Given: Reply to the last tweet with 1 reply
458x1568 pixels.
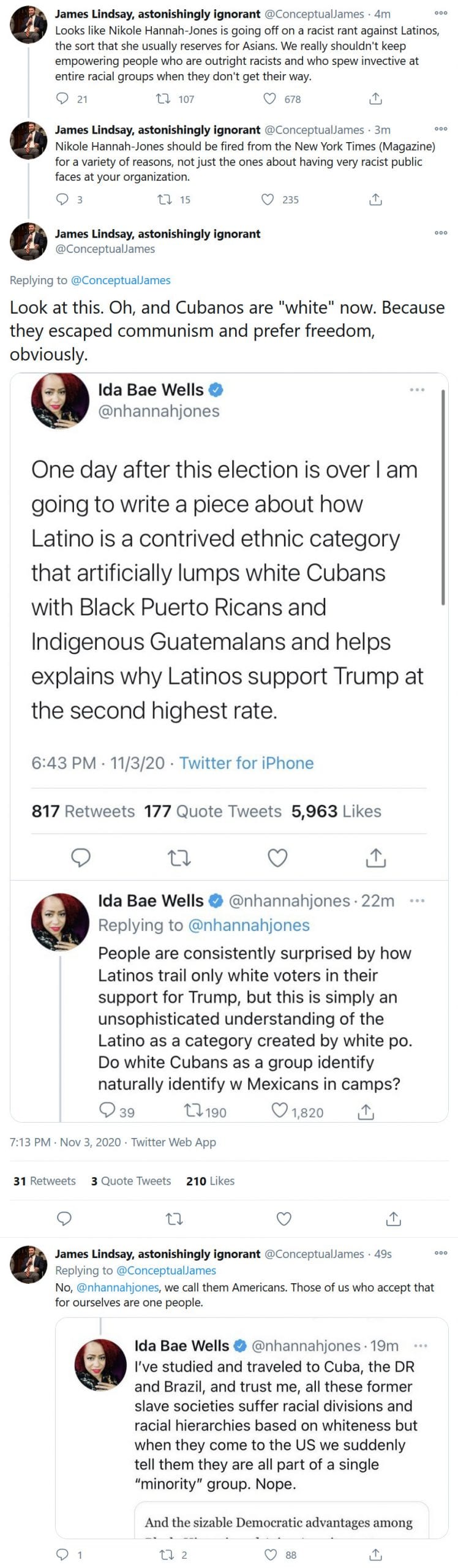Looking at the screenshot, I should click(62, 1555).
